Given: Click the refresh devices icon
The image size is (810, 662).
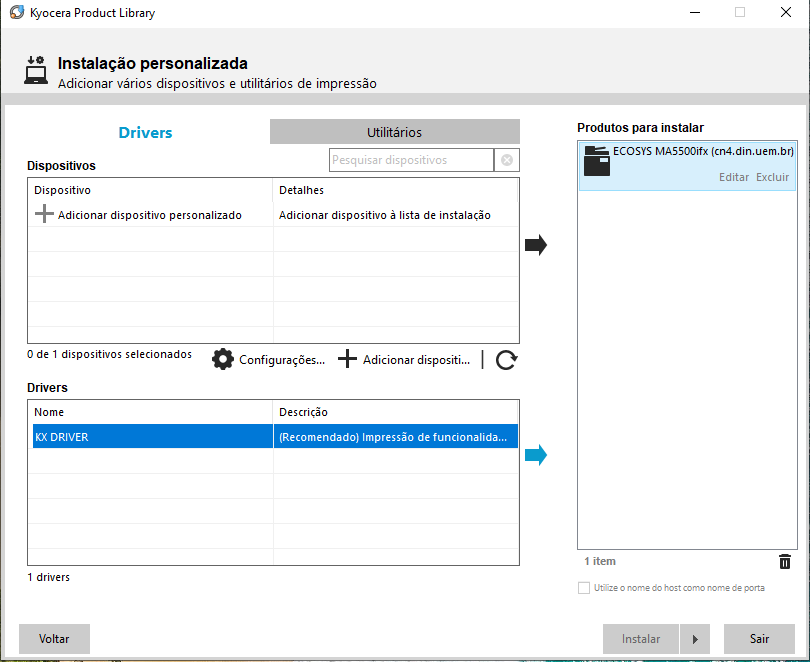Looking at the screenshot, I should [506, 360].
